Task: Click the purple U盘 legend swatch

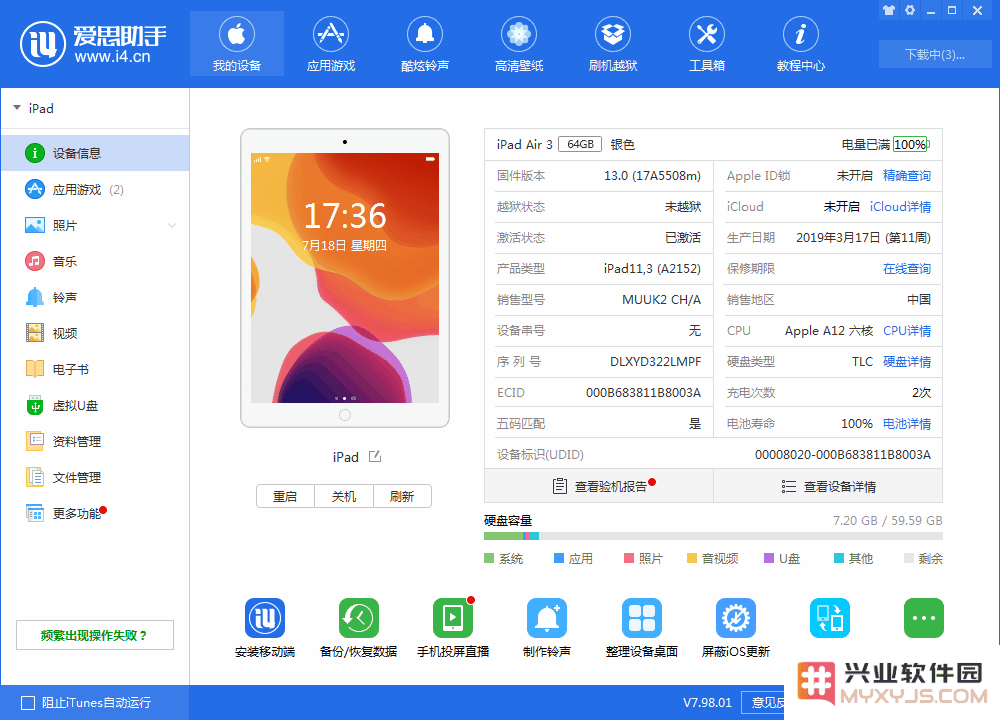Action: pyautogui.click(x=769, y=559)
